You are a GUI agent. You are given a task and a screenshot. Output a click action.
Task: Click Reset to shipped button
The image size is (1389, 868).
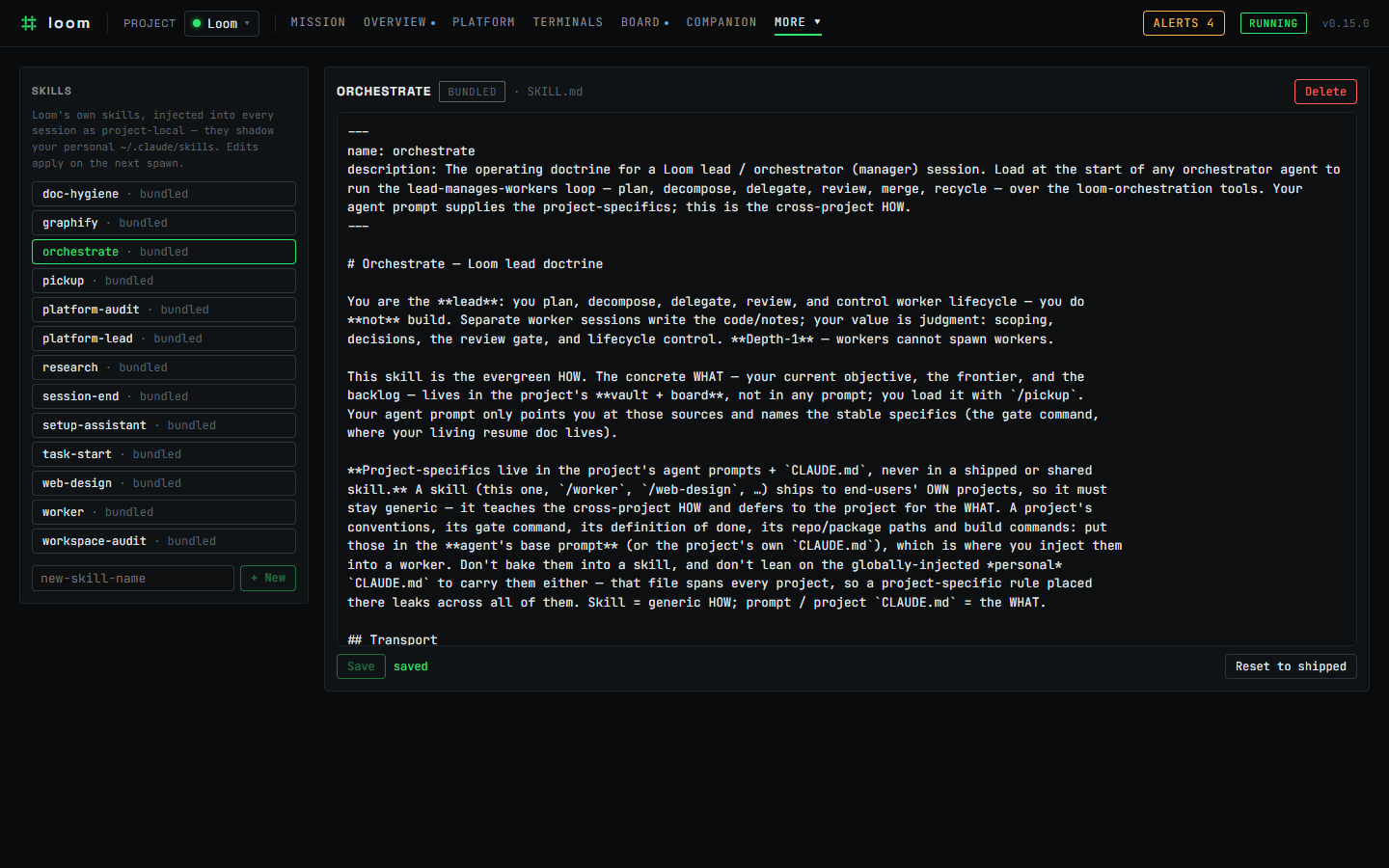(x=1291, y=666)
